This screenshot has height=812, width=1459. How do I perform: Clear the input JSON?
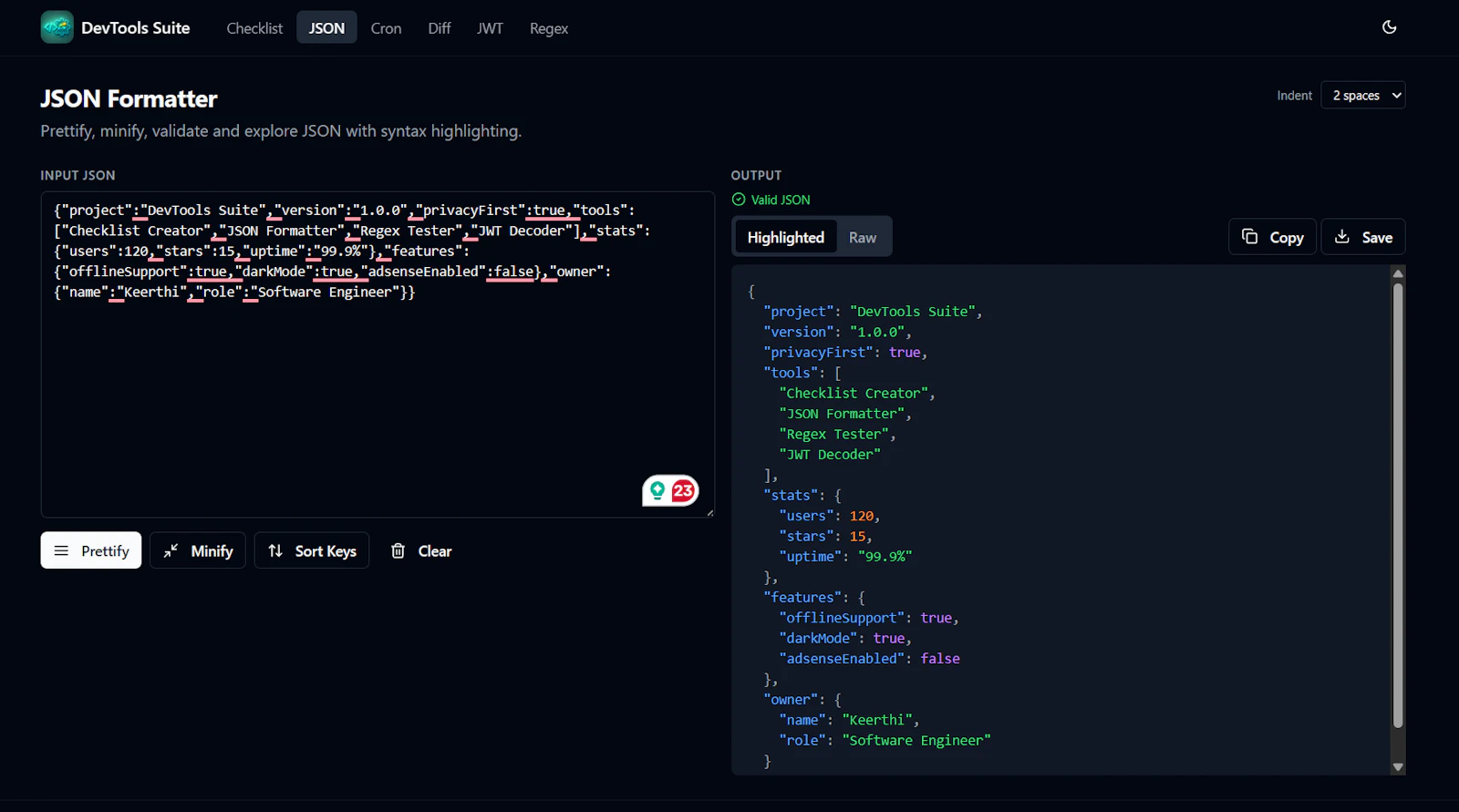tap(421, 550)
